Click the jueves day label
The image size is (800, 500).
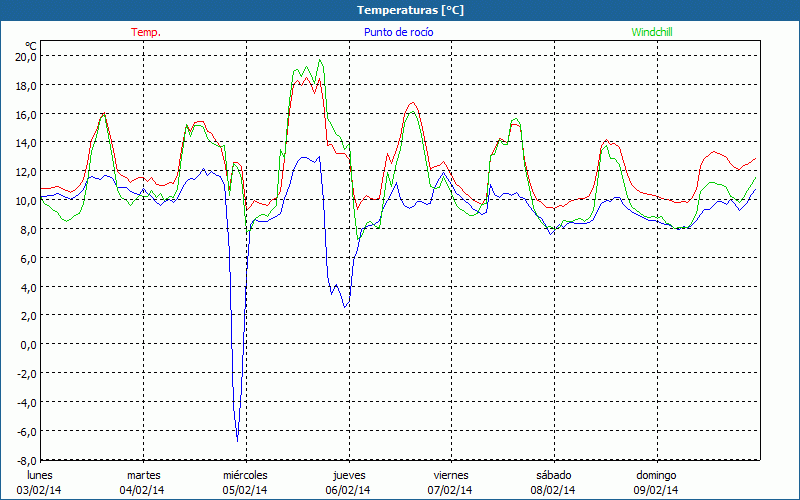pyautogui.click(x=348, y=474)
